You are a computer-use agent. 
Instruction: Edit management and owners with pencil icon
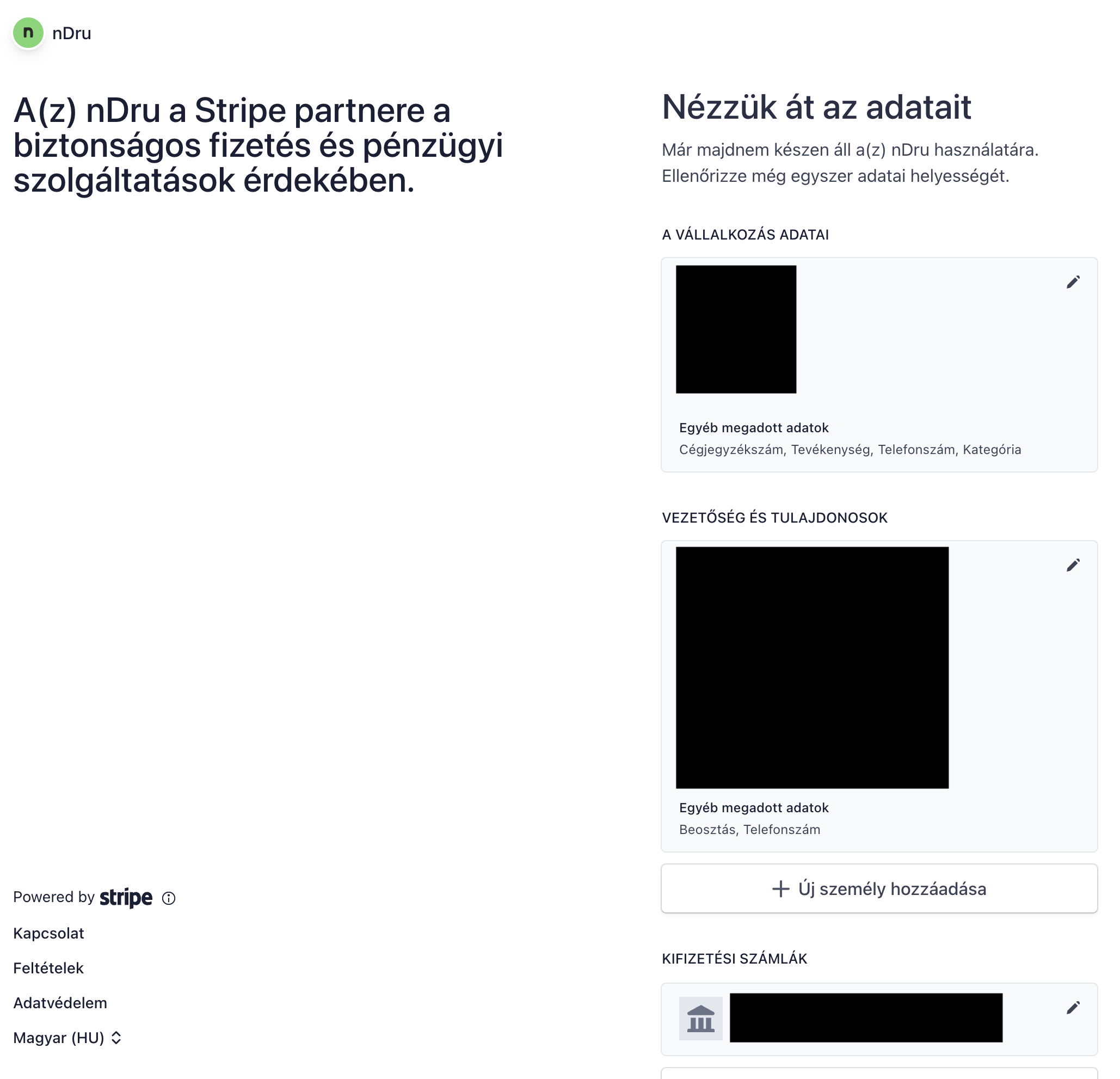1073,565
